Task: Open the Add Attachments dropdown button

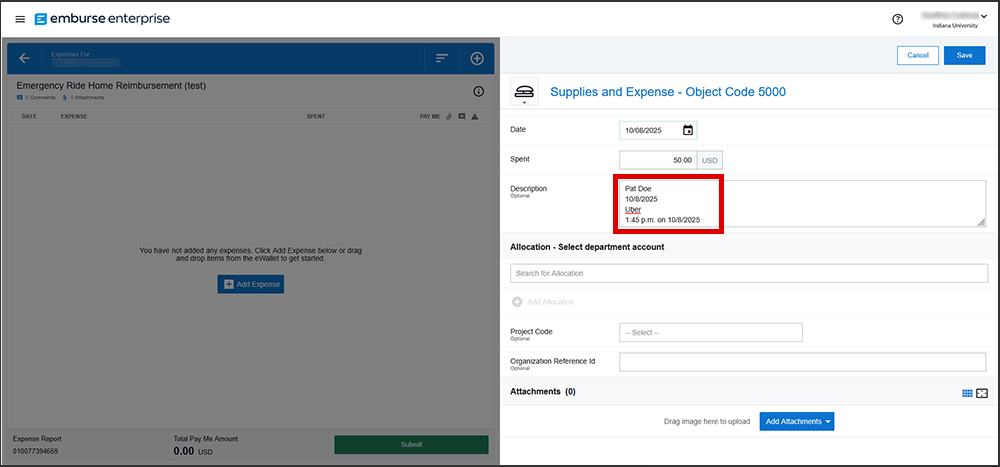Action: (x=796, y=422)
